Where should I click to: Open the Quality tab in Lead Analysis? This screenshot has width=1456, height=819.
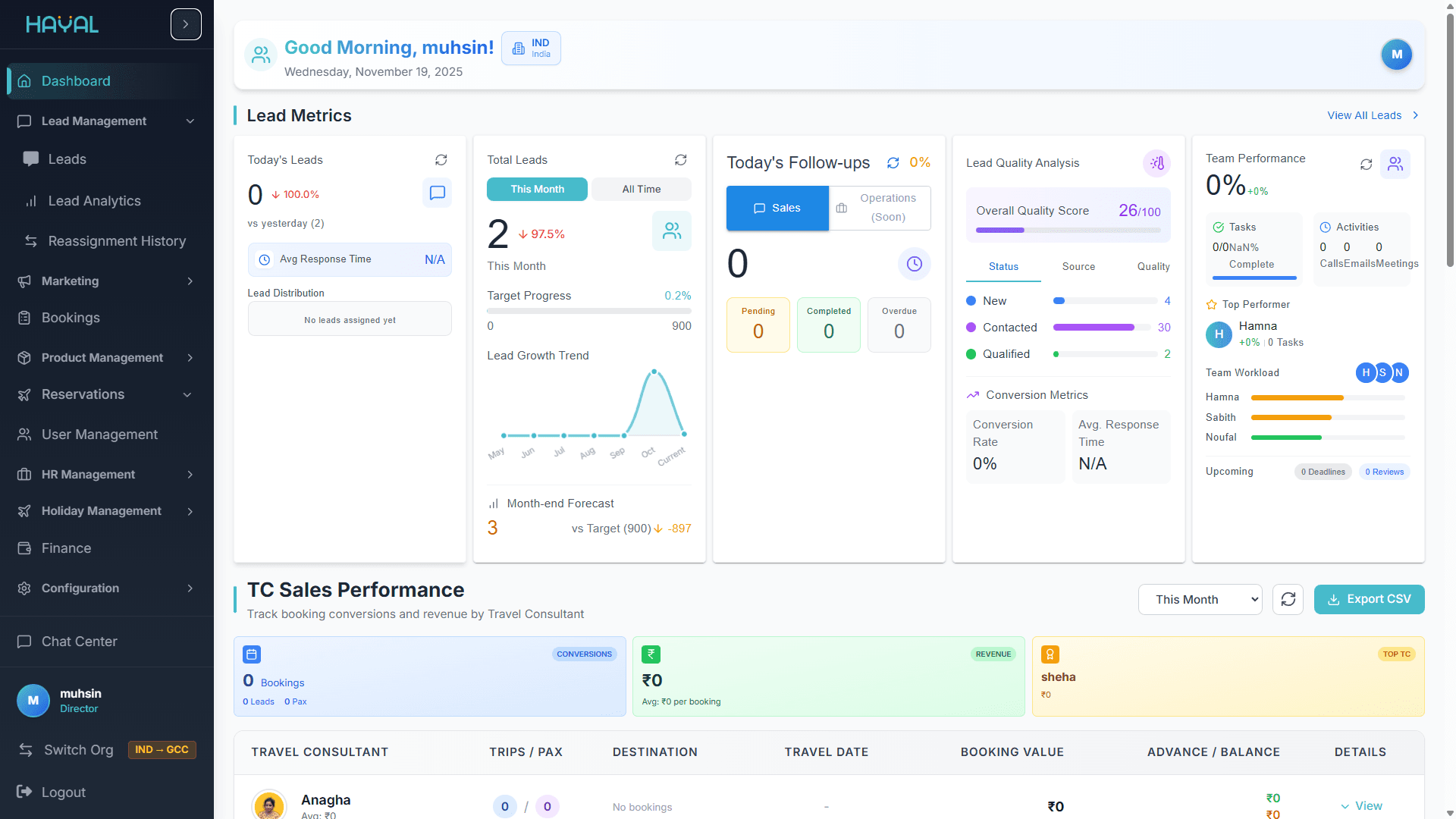(x=1153, y=267)
